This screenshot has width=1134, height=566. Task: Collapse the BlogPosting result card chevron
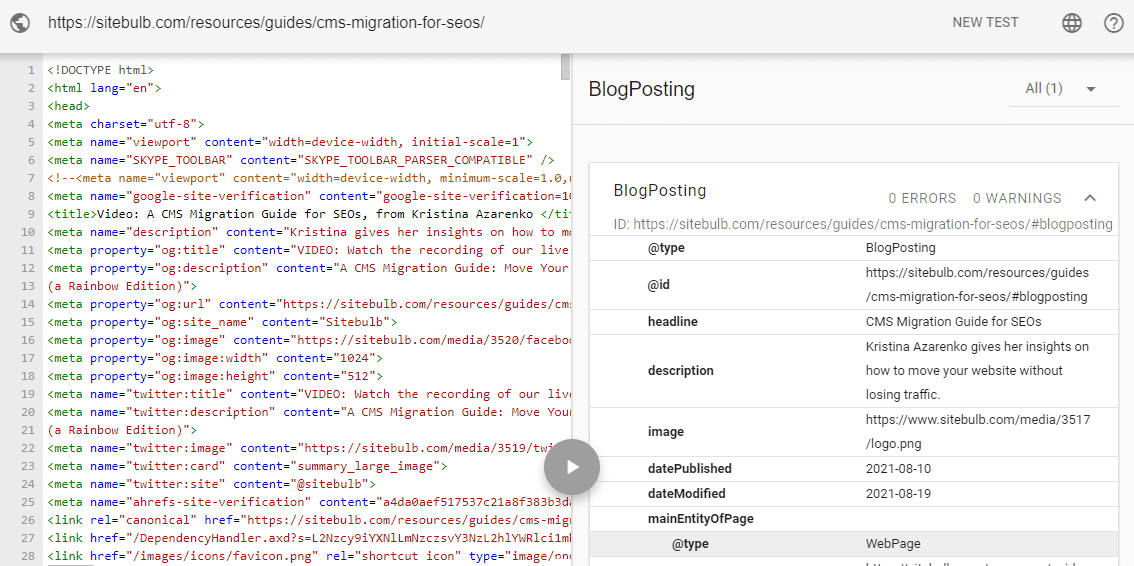click(1091, 198)
